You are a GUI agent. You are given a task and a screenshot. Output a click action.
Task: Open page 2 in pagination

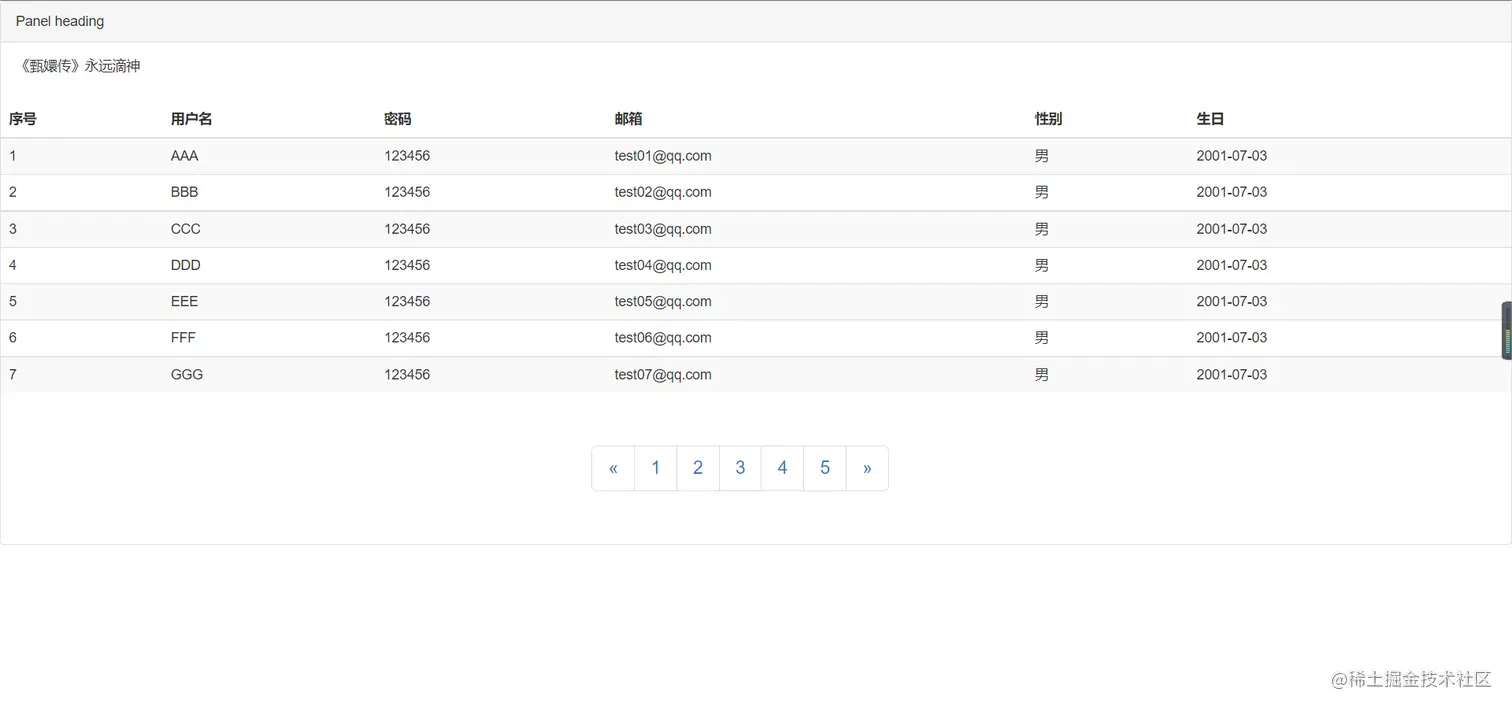[x=698, y=468]
